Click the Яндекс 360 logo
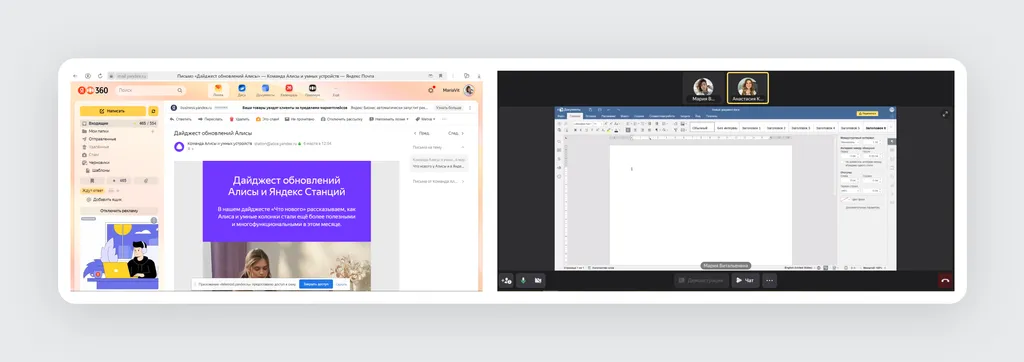The image size is (1024, 362). 93,90
